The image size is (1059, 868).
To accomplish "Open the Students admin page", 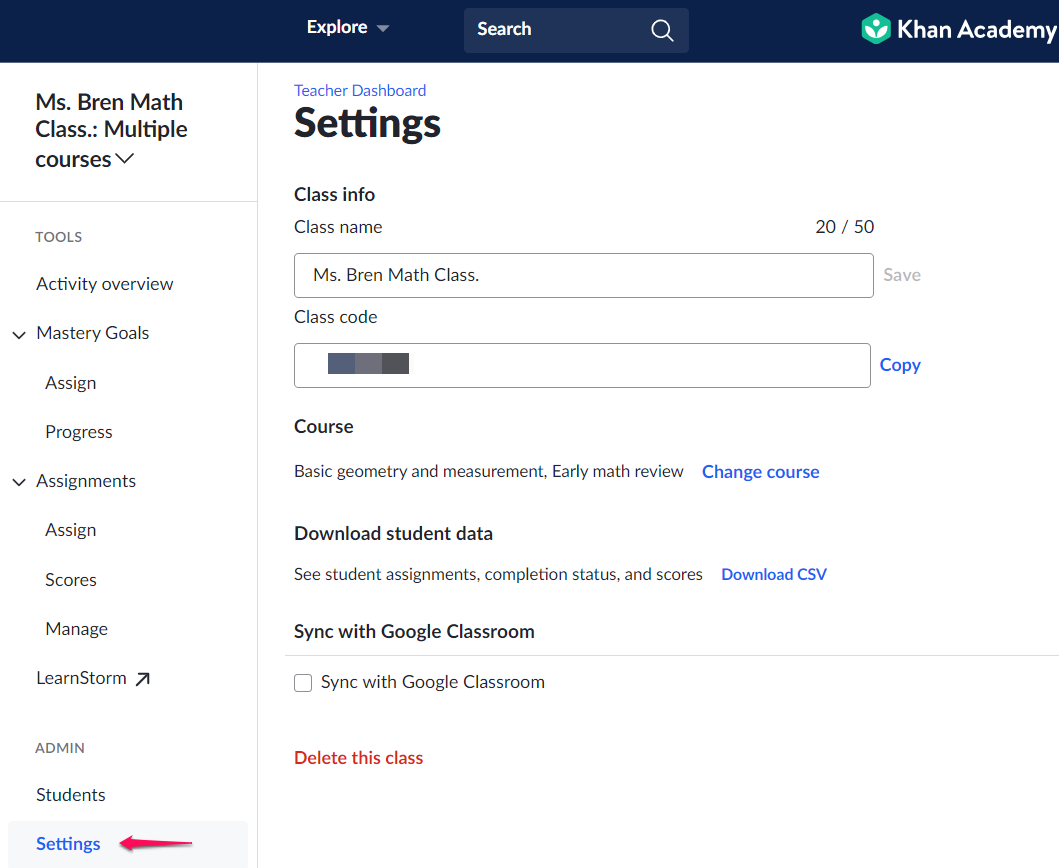I will [71, 795].
